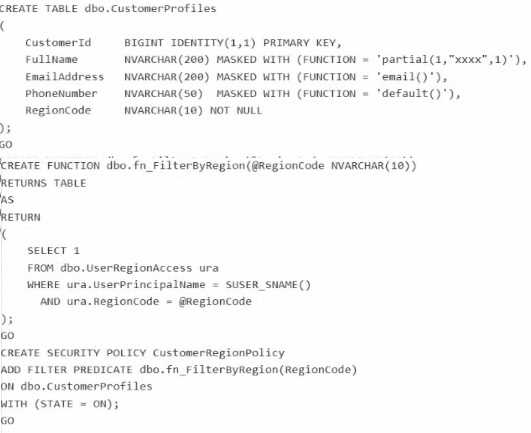This screenshot has width=531, height=433.
Task: Click the CustomerRegionPolicy policy name
Action: click(x=219, y=353)
